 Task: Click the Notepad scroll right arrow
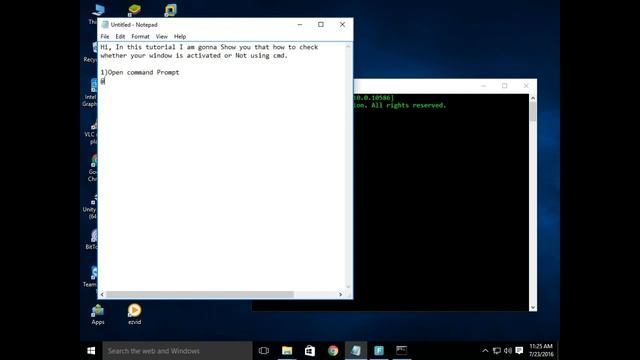point(340,294)
